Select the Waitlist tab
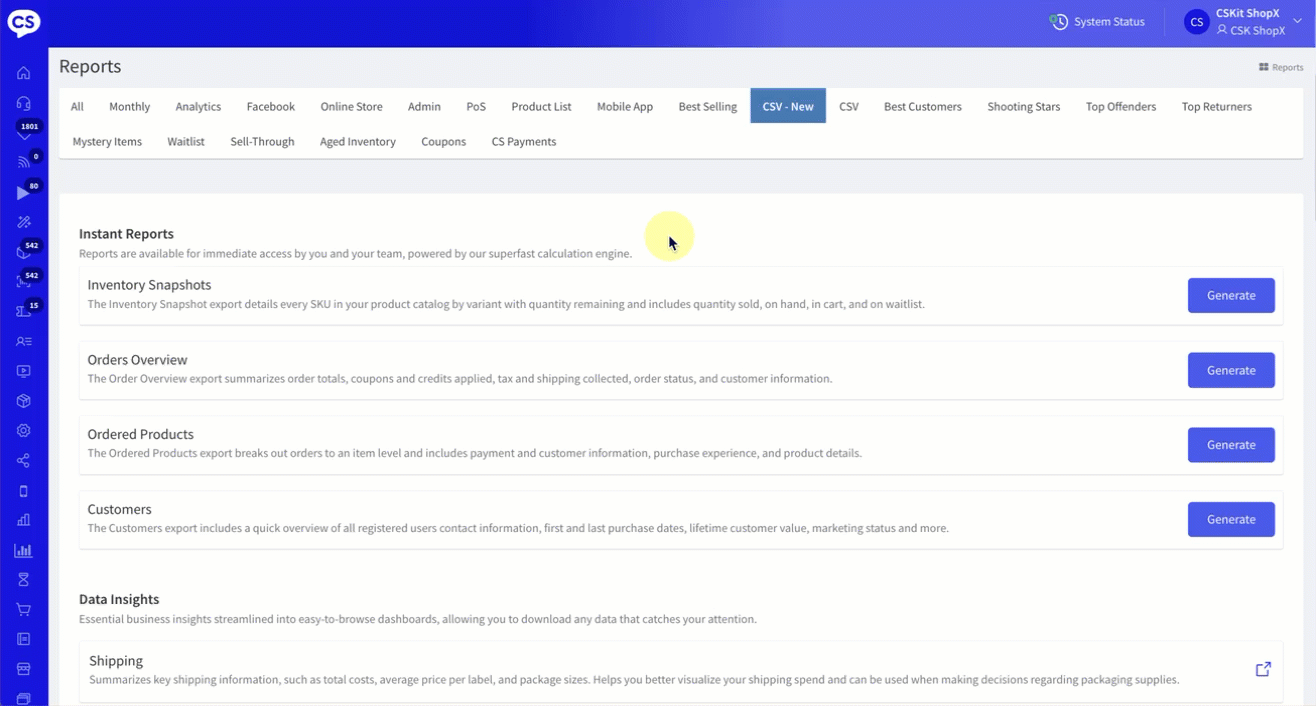Image resolution: width=1316 pixels, height=706 pixels. coord(186,142)
